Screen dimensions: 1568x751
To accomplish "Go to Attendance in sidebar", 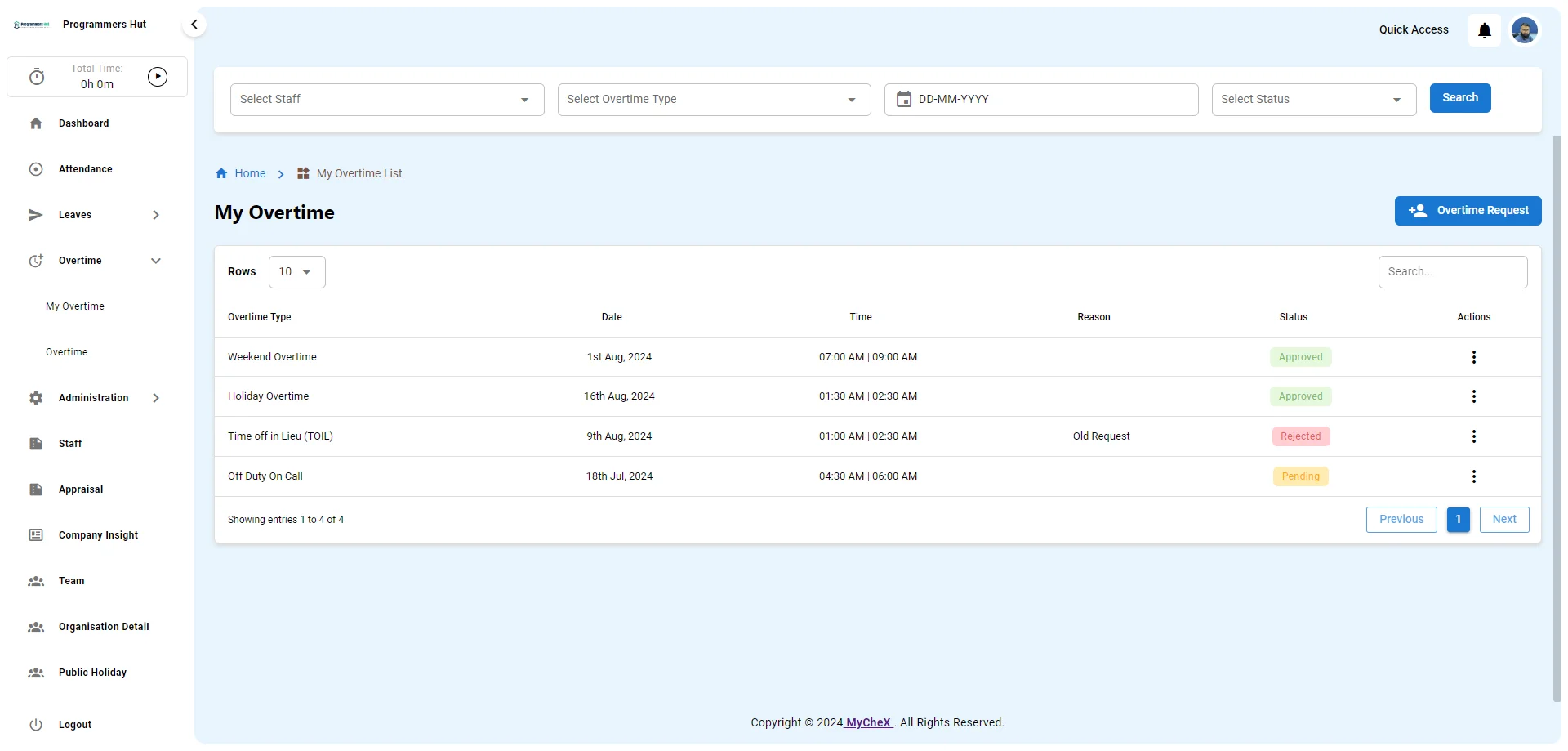I will pyautogui.click(x=85, y=169).
